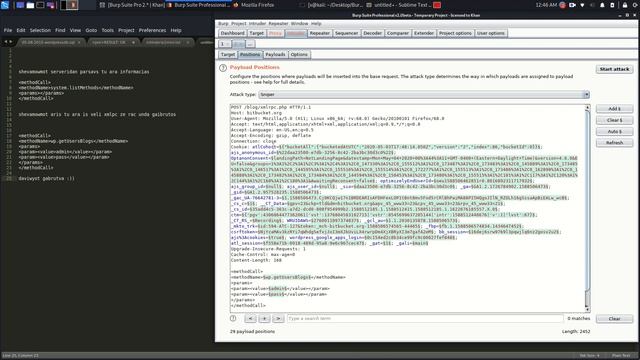Click the Payload Positions help icon
This screenshot has height=360, width=640.
(x=223, y=68)
